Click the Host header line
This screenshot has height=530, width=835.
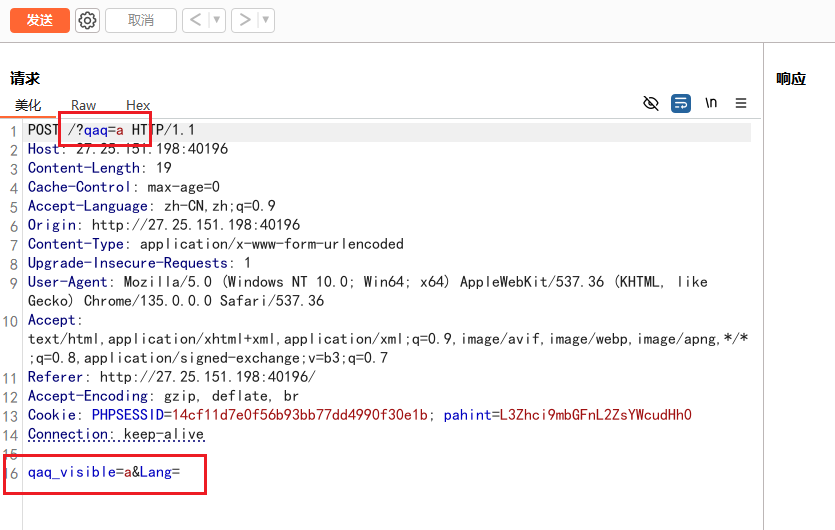(x=128, y=149)
